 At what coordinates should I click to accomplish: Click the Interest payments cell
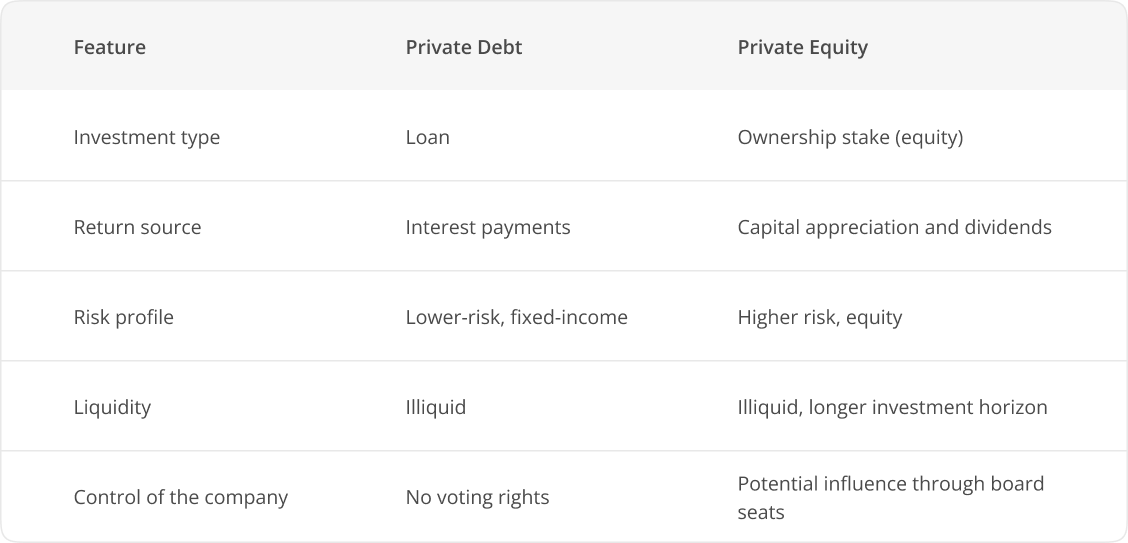click(488, 227)
